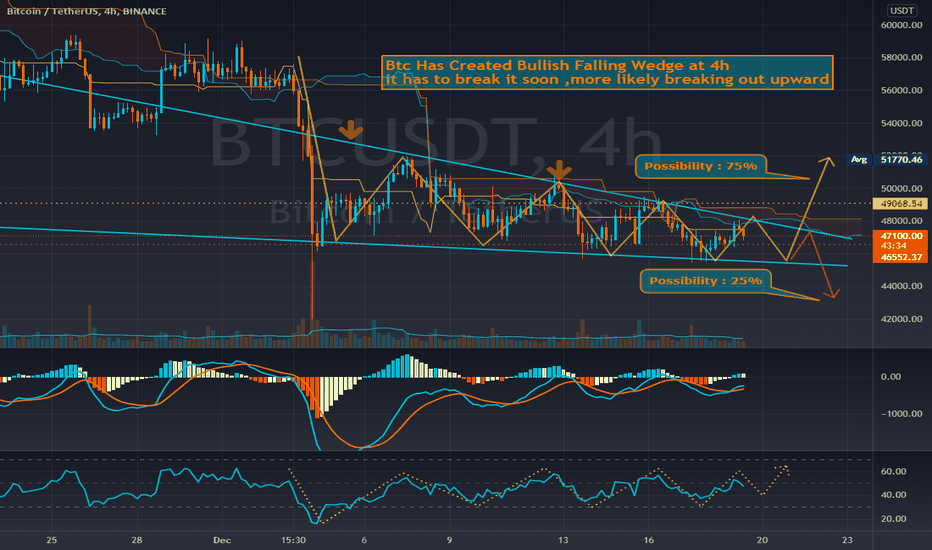
Task: Click the 47100.00 current price label
Action: (x=901, y=236)
